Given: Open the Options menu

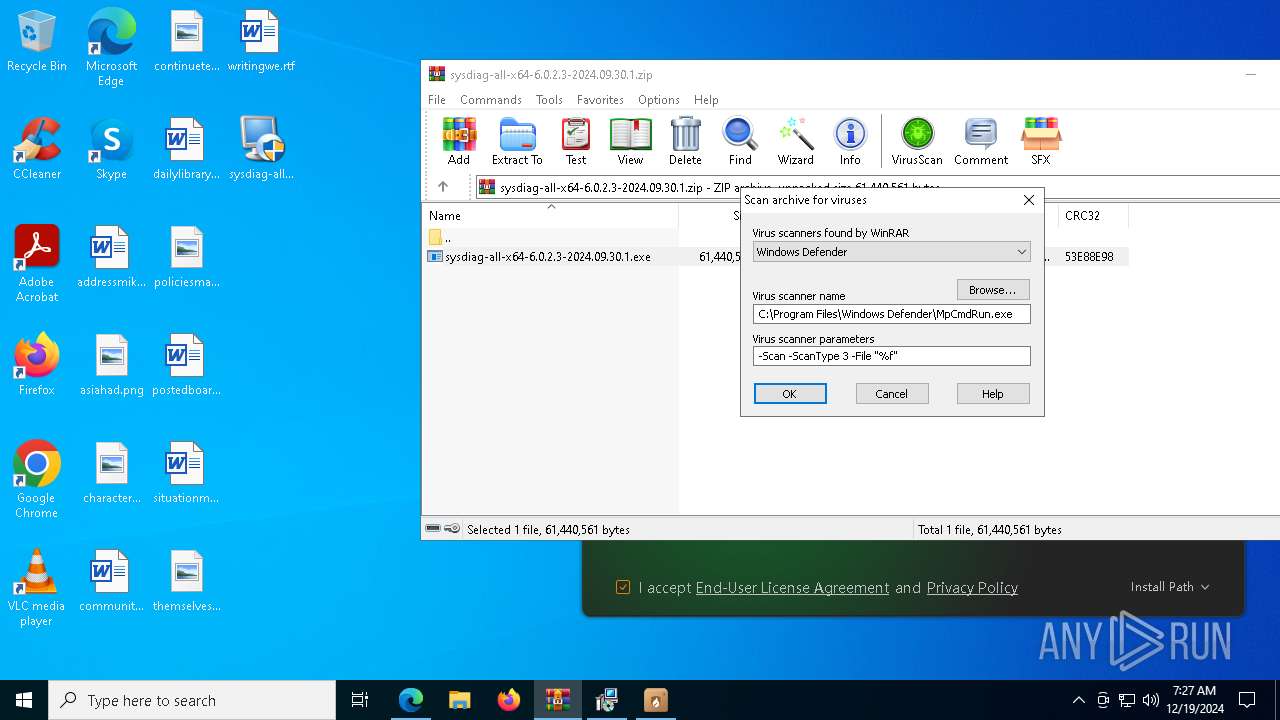Looking at the screenshot, I should point(659,100).
